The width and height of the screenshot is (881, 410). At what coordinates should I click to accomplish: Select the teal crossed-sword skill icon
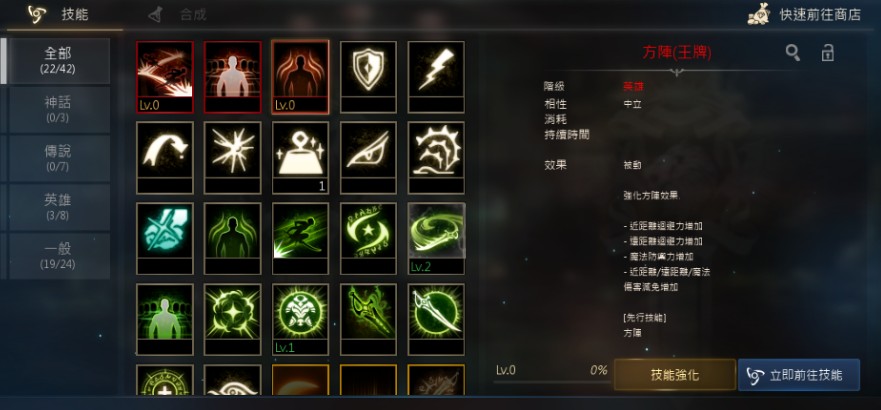pyautogui.click(x=165, y=239)
